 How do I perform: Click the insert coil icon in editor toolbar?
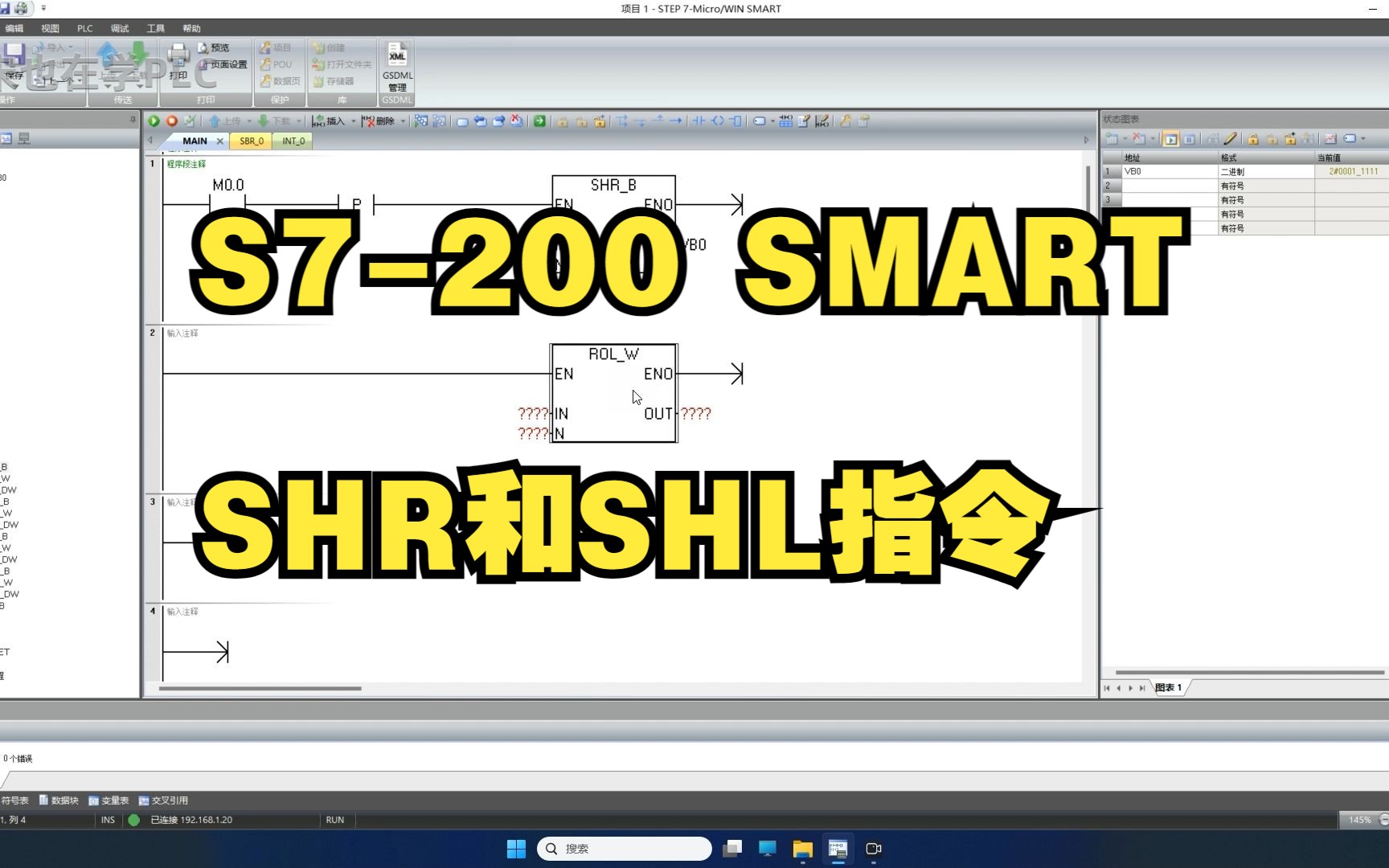pos(717,121)
